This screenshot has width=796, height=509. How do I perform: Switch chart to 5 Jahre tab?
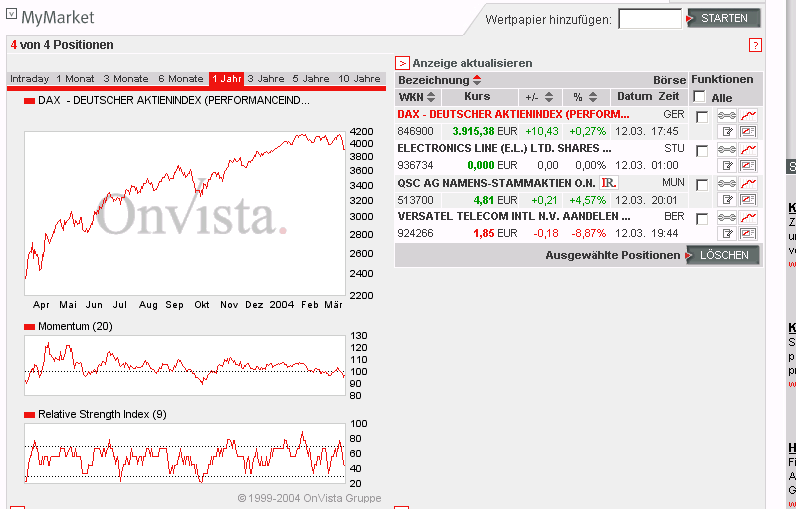tap(311, 79)
